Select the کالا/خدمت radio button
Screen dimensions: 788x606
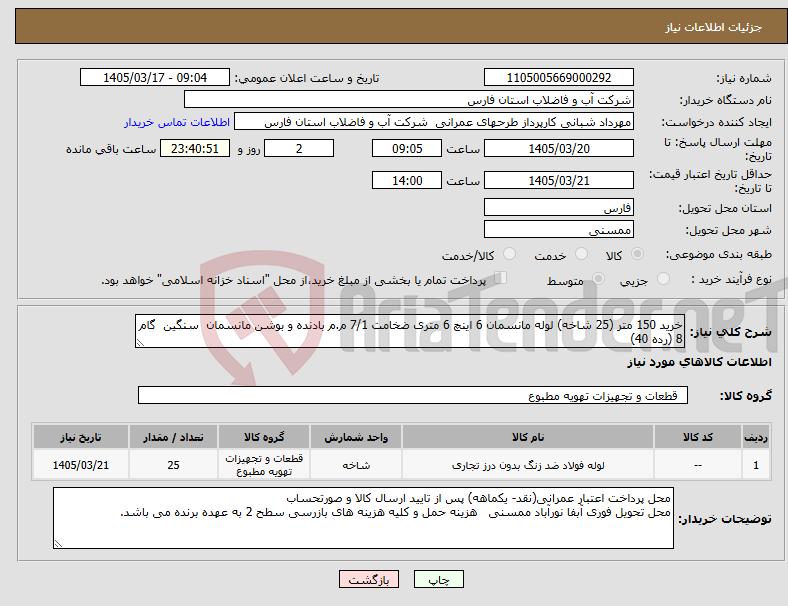coord(510,254)
